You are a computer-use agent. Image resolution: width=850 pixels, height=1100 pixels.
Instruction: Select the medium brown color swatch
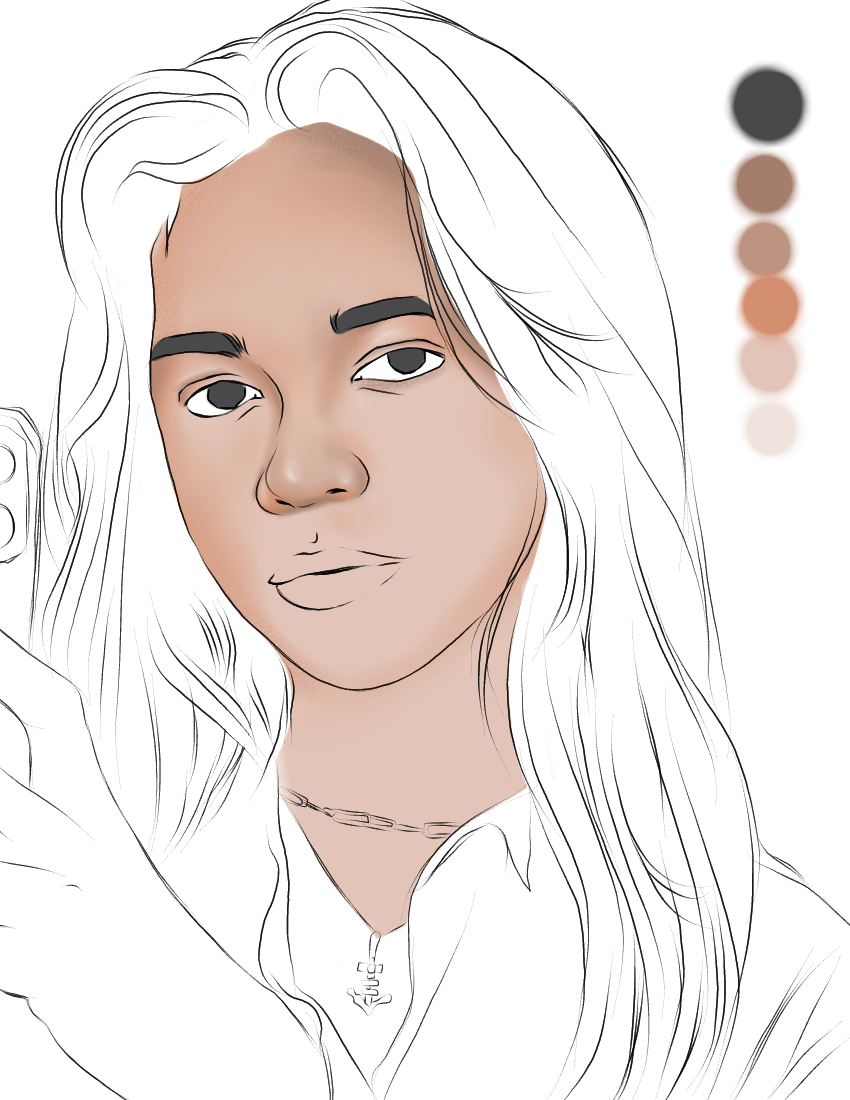click(764, 181)
